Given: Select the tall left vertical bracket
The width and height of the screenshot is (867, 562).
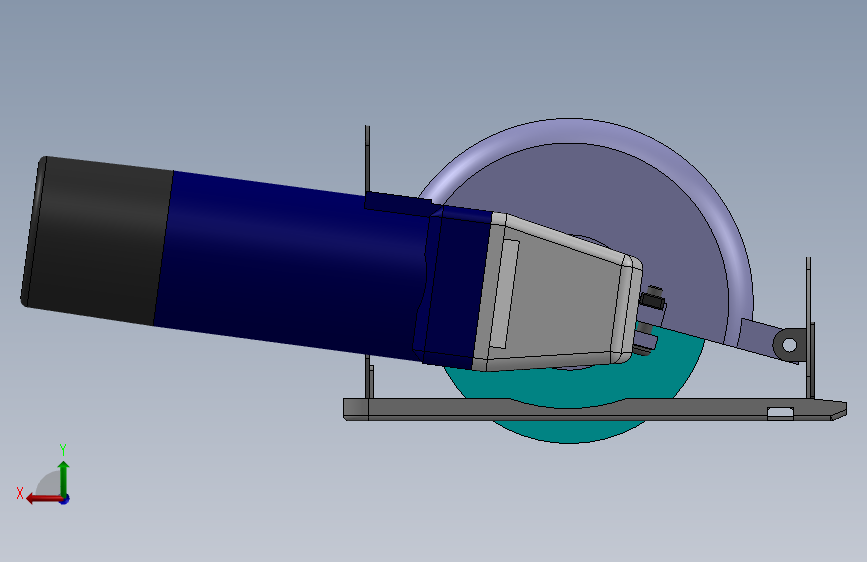Looking at the screenshot, I should [x=367, y=158].
